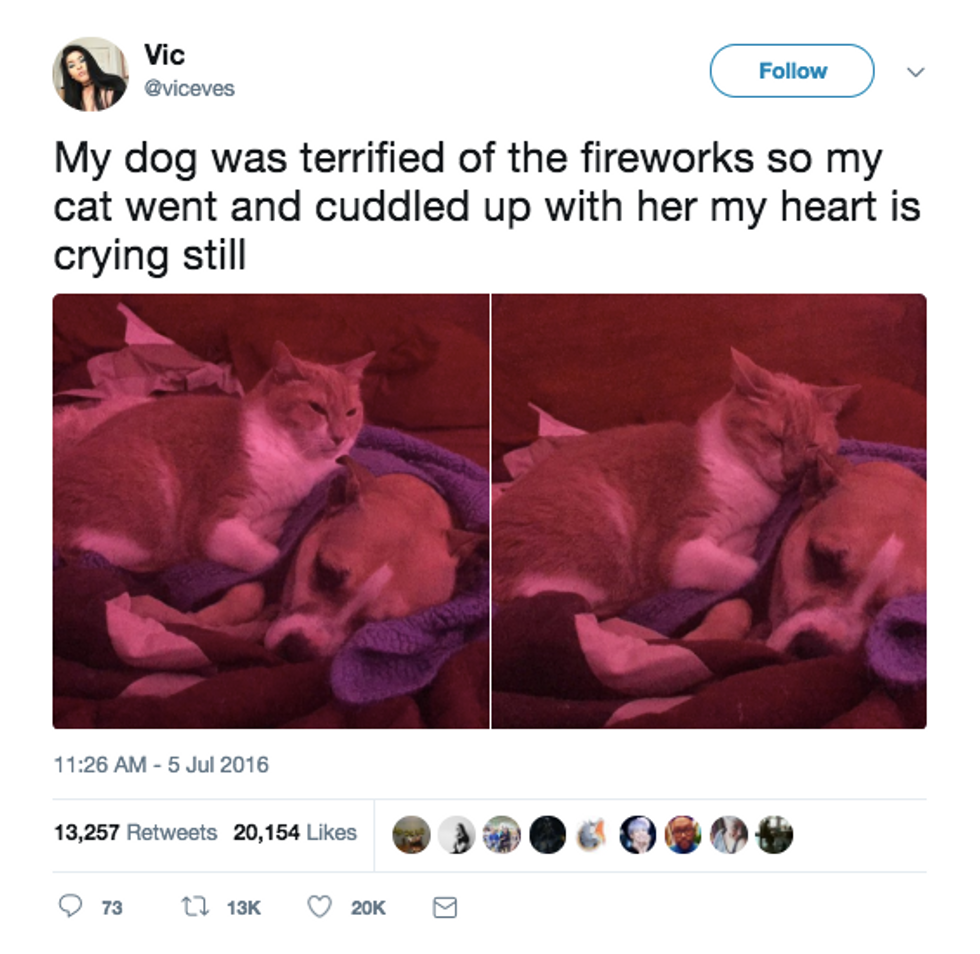Image resolution: width=980 pixels, height=954 pixels.
Task: Click the reply speech bubble icon
Action: tap(70, 906)
